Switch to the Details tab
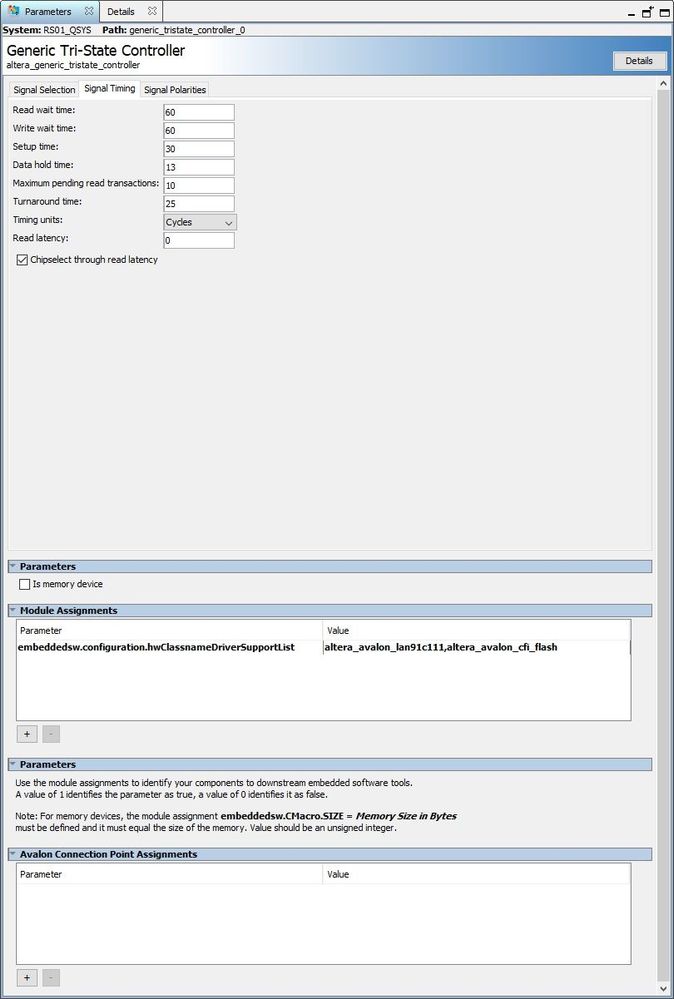The width and height of the screenshot is (674, 999). tap(120, 11)
